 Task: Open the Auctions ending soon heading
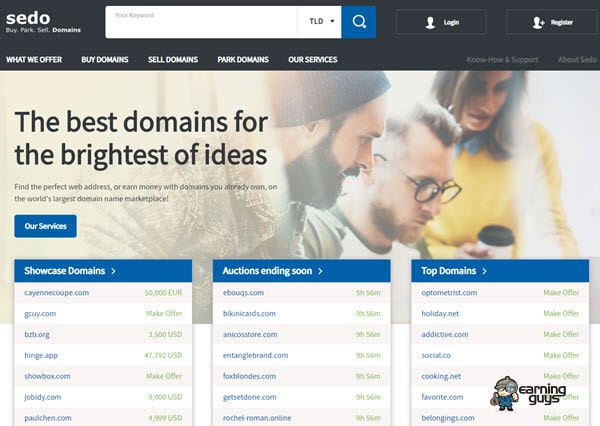(267, 271)
